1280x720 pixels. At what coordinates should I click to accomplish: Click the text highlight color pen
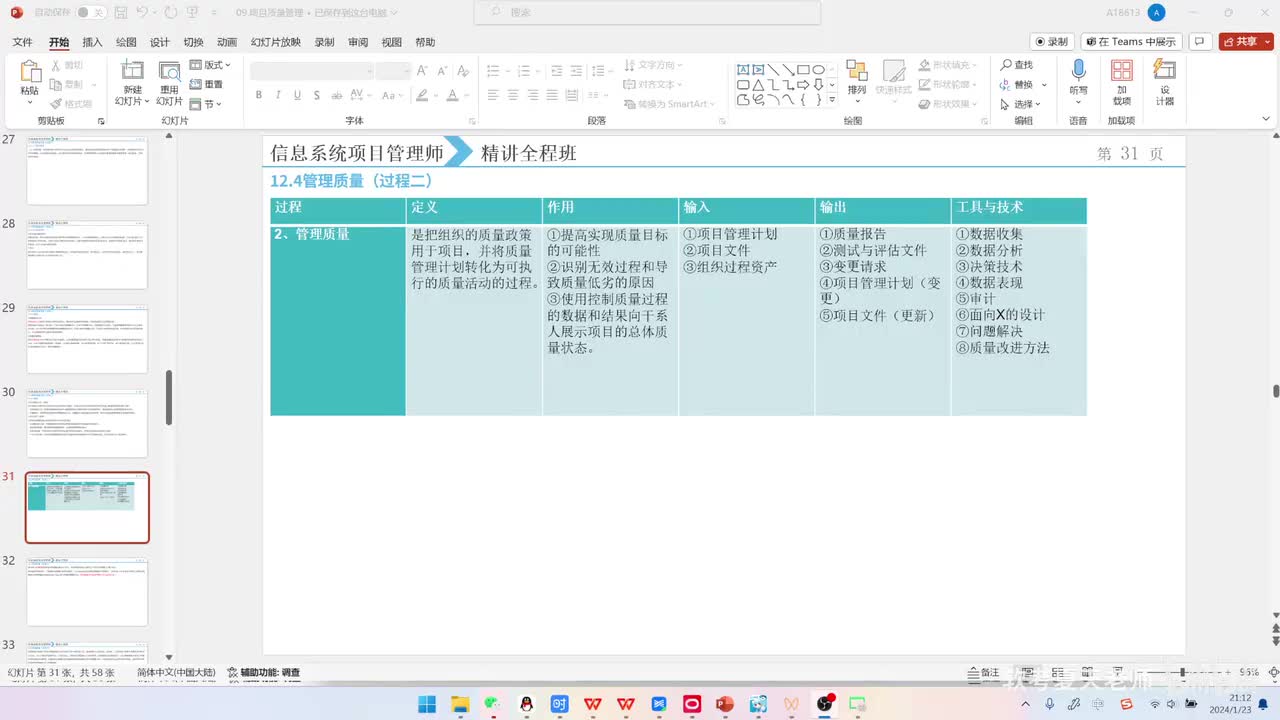coord(422,95)
